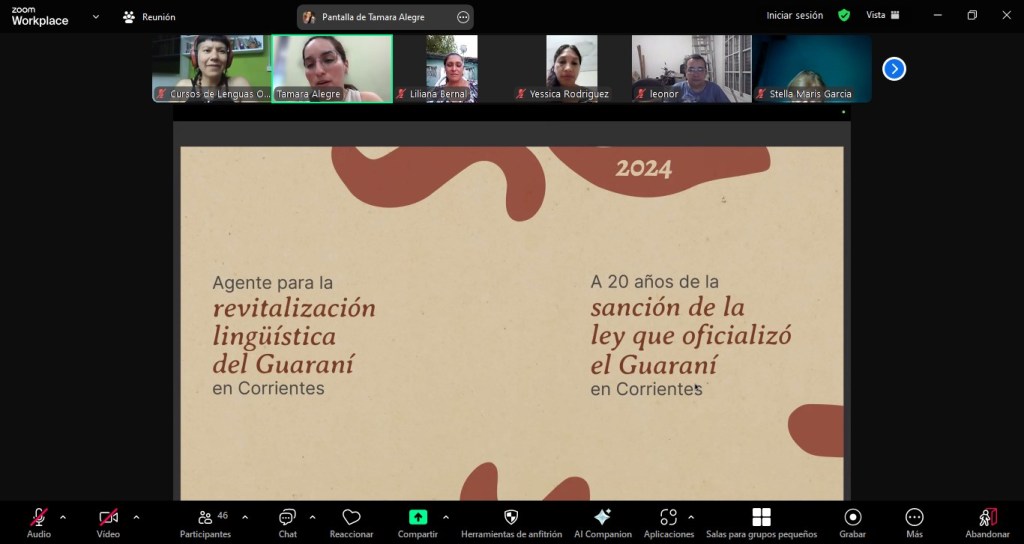Expand audio options arrow beside Audio

point(63,517)
